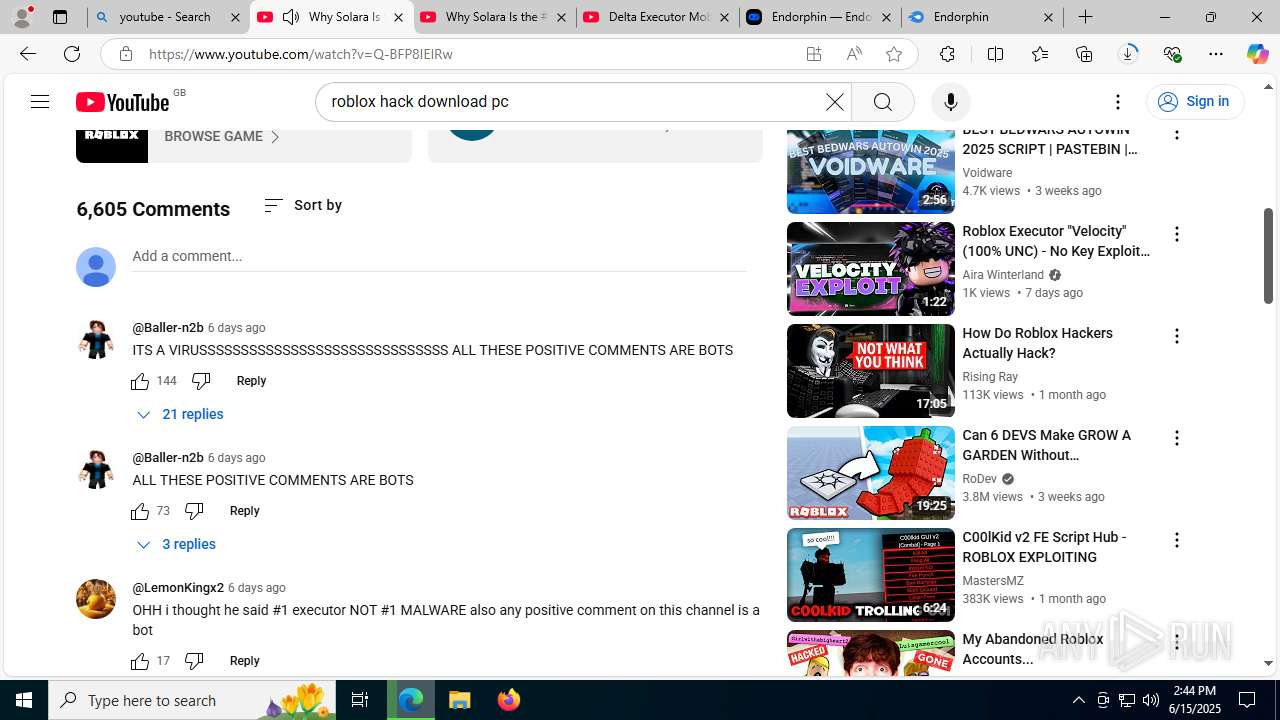The height and width of the screenshot is (720, 1280).
Task: Click the Sign in button
Action: [1195, 102]
